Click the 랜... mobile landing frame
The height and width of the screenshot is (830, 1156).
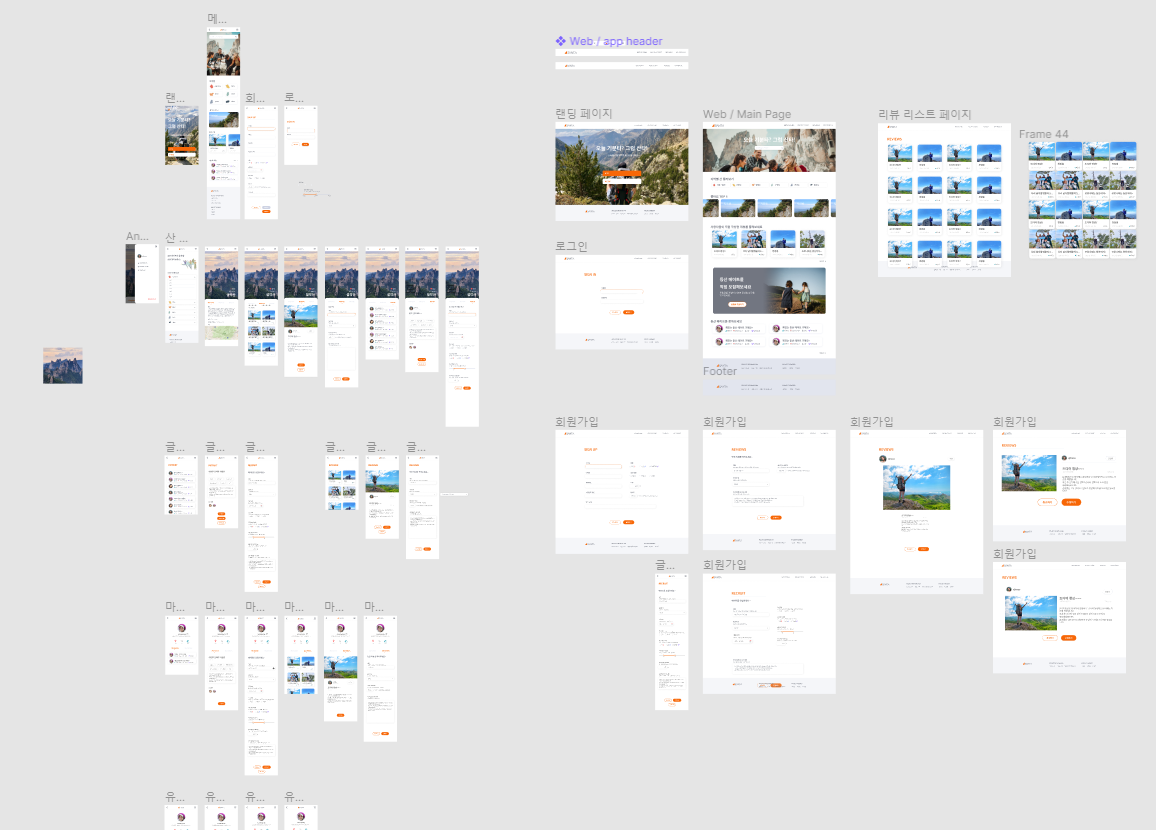[181, 135]
